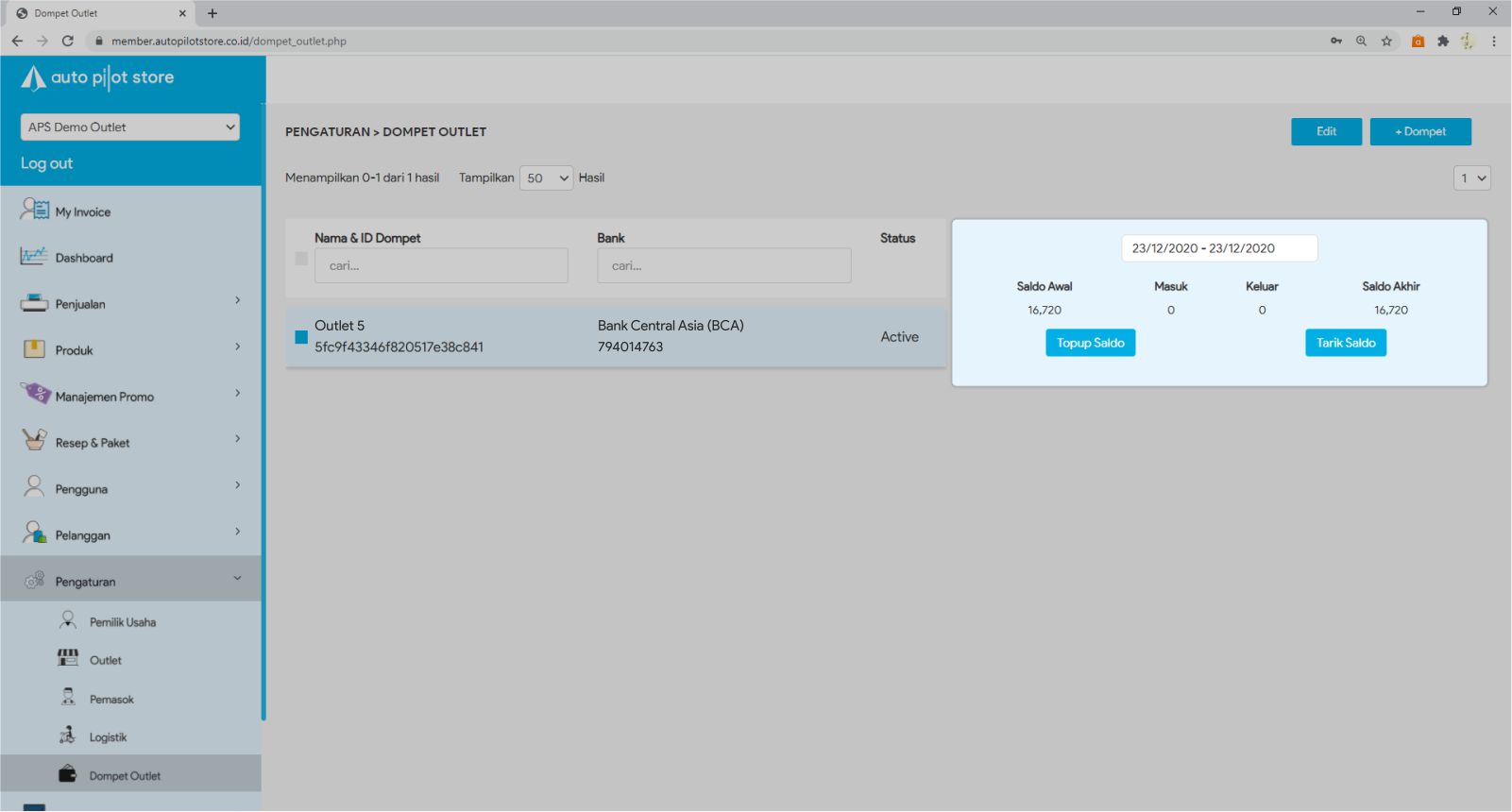Bookmark this page with star icon

tap(1386, 42)
